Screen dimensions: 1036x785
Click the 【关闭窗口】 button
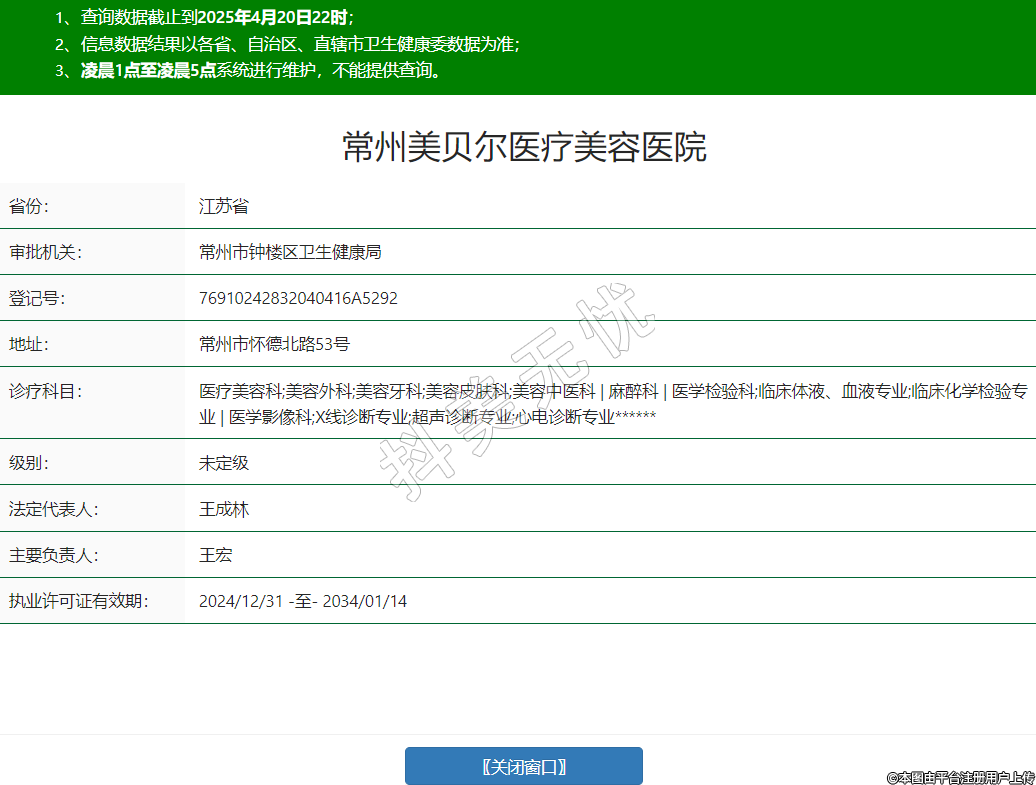click(523, 767)
